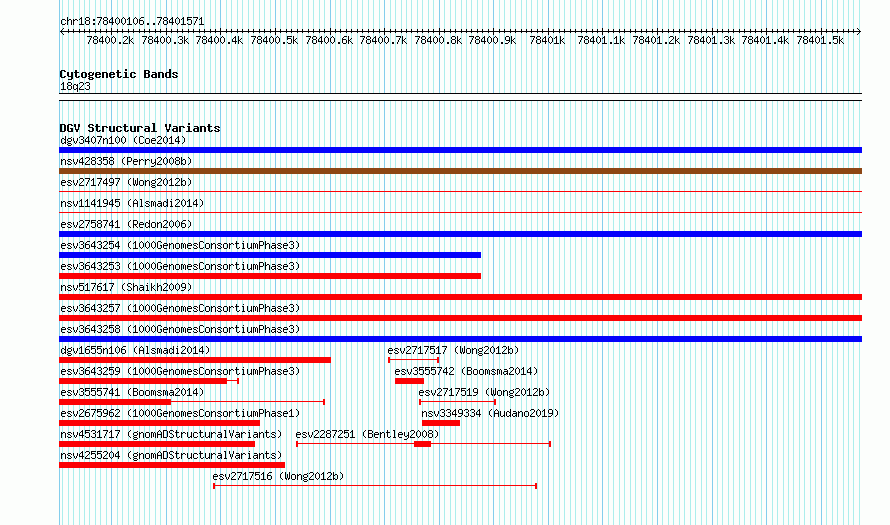The width and height of the screenshot is (890, 525).
Task: Select the nsv428358 (Perry2008b) label
Action: tap(126, 161)
